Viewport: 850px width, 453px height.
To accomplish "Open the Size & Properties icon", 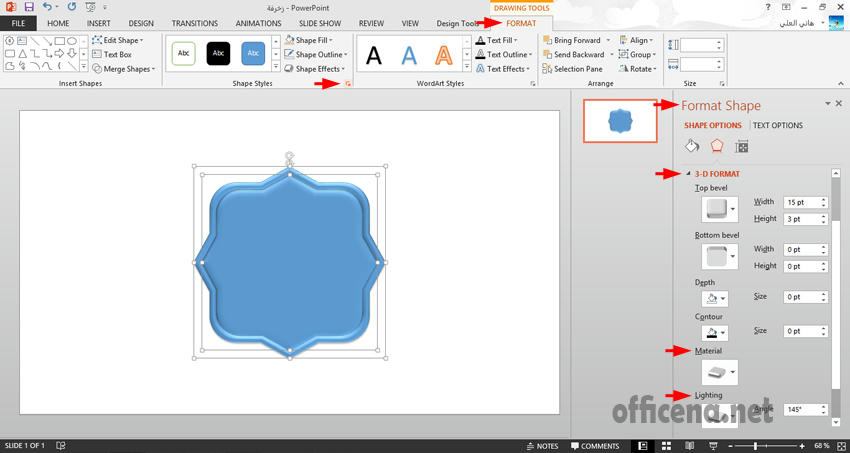I will [741, 147].
